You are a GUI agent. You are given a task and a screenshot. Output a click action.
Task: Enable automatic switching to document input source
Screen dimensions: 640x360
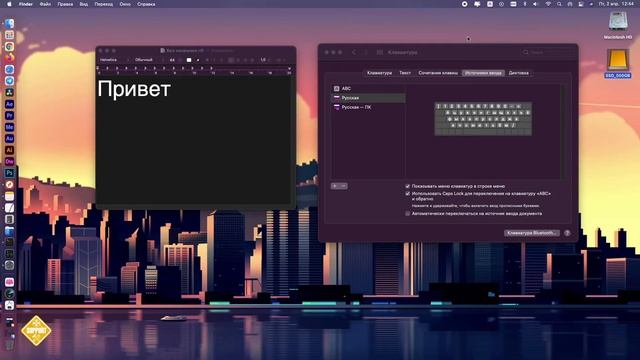(x=407, y=213)
